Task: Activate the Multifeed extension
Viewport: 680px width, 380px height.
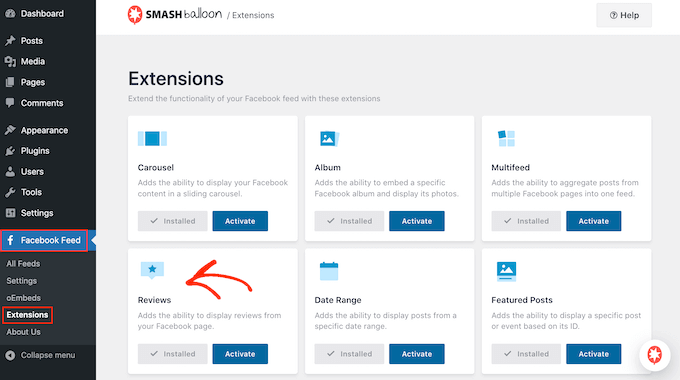Action: pos(593,221)
